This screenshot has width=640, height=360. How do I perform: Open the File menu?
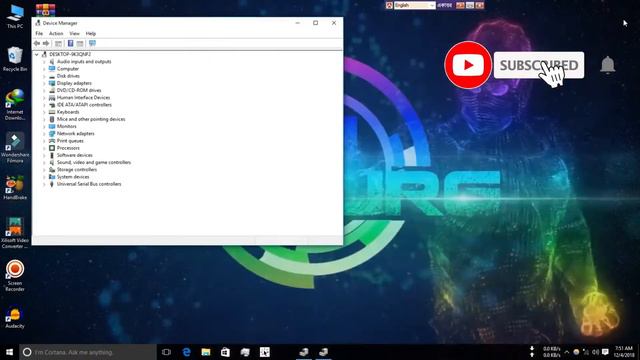coord(39,33)
